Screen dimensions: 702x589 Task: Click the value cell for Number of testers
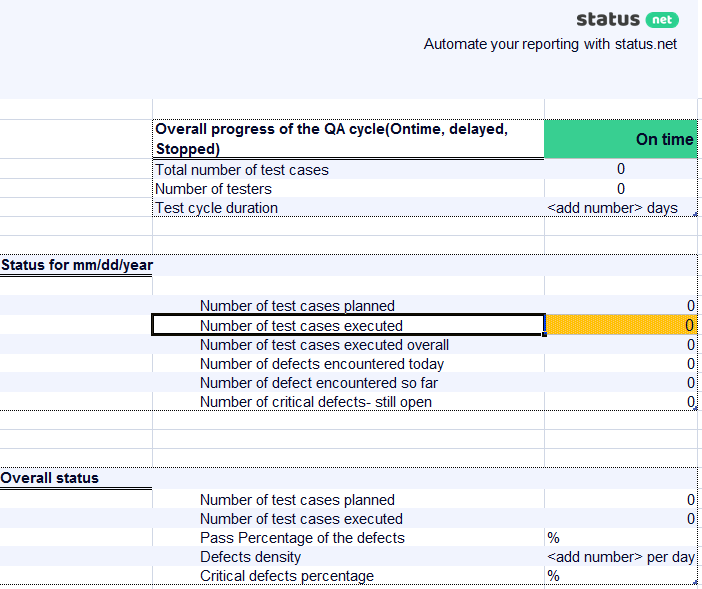621,188
